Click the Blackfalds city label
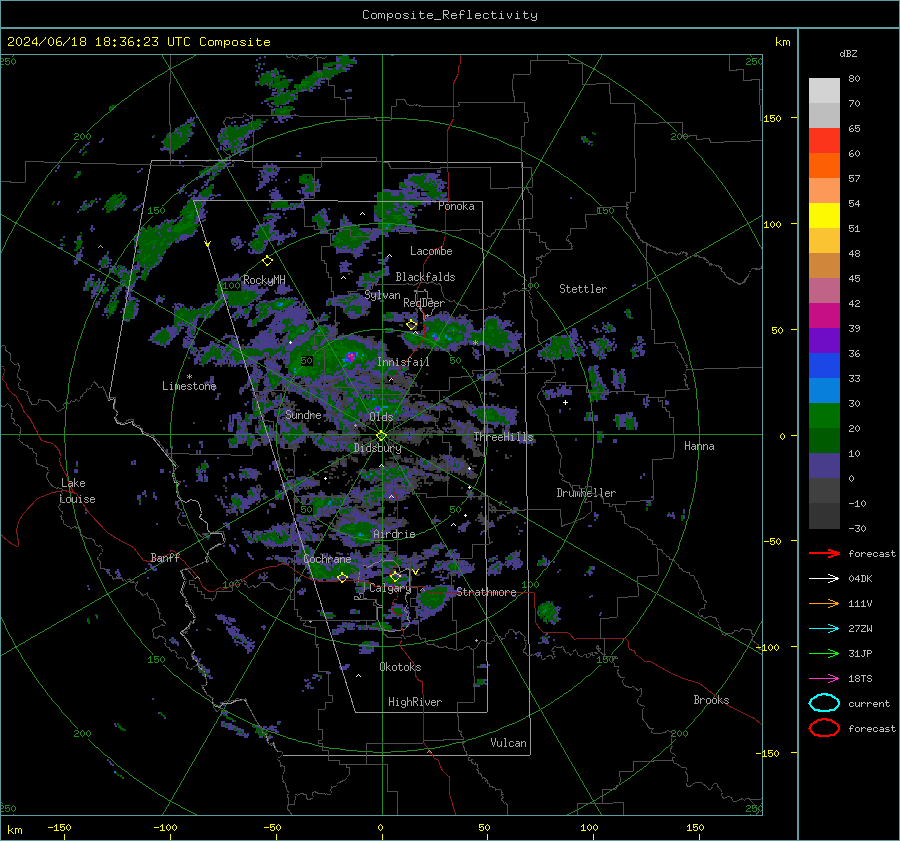This screenshot has width=900, height=841. 425,277
